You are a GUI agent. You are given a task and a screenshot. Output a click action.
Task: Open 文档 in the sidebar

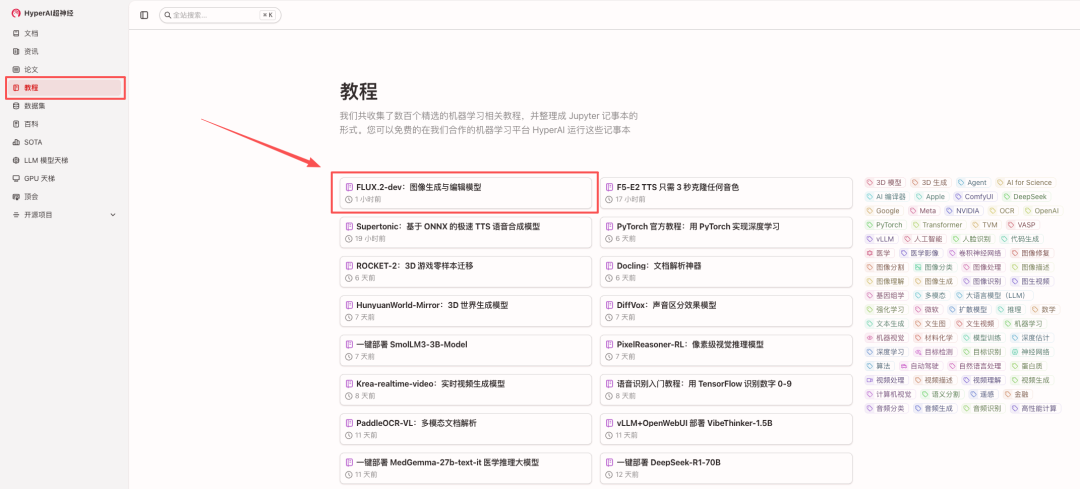coord(64,33)
